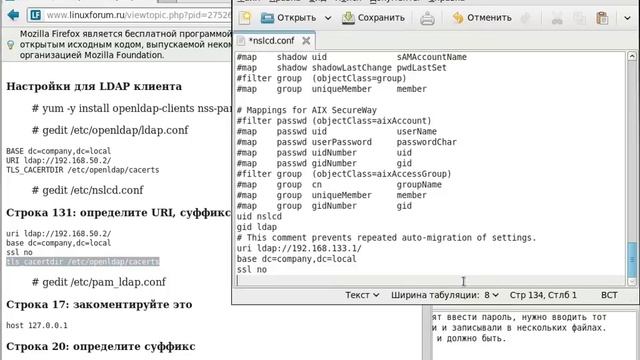Expand the recent files arrow next to Открыть

[x=328, y=18]
